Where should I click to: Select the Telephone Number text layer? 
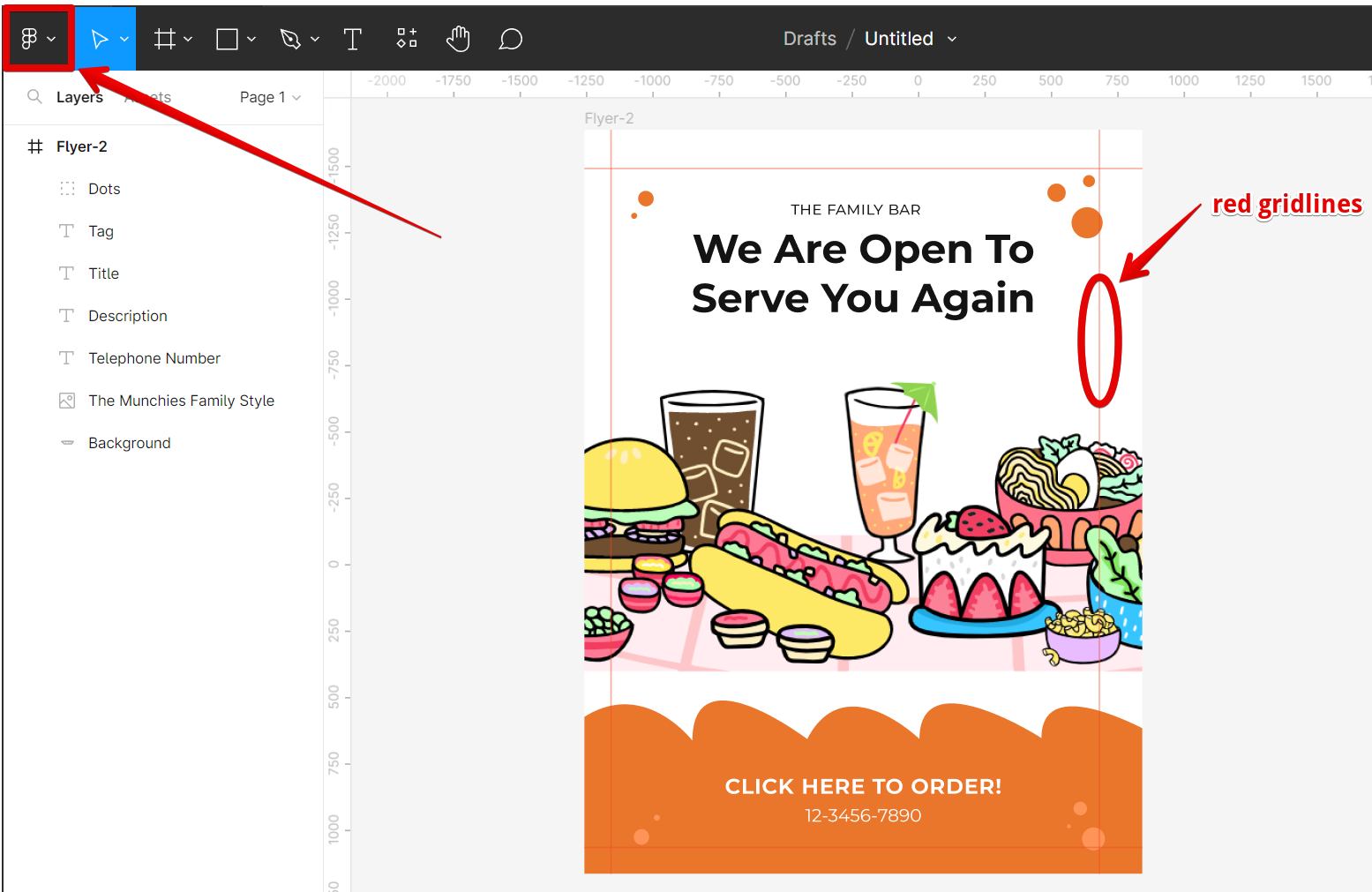click(x=154, y=358)
